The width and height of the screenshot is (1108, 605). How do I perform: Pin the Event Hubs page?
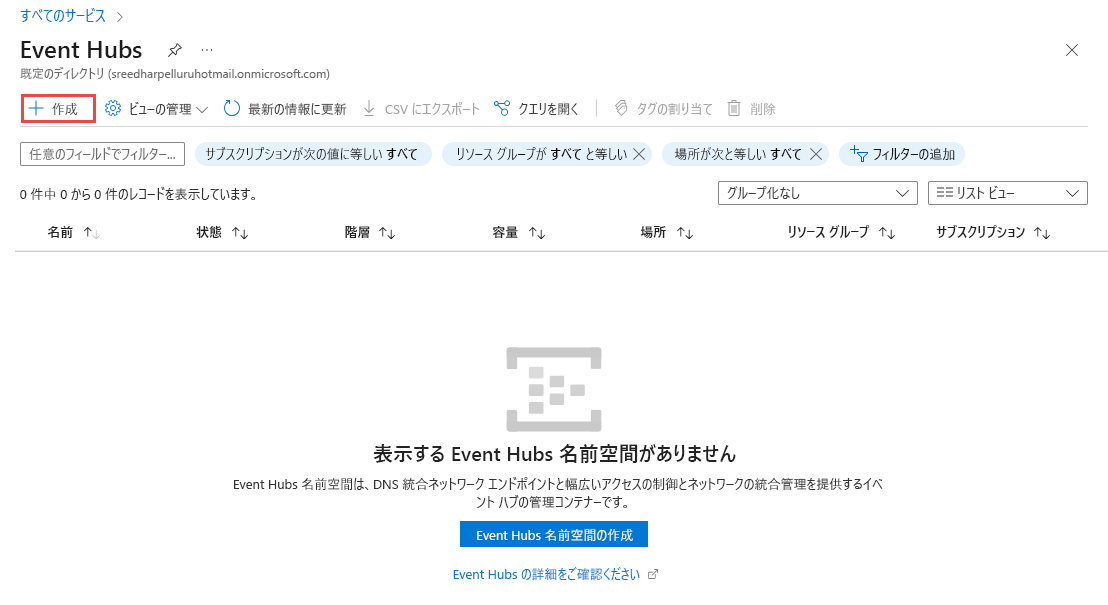pyautogui.click(x=175, y=50)
